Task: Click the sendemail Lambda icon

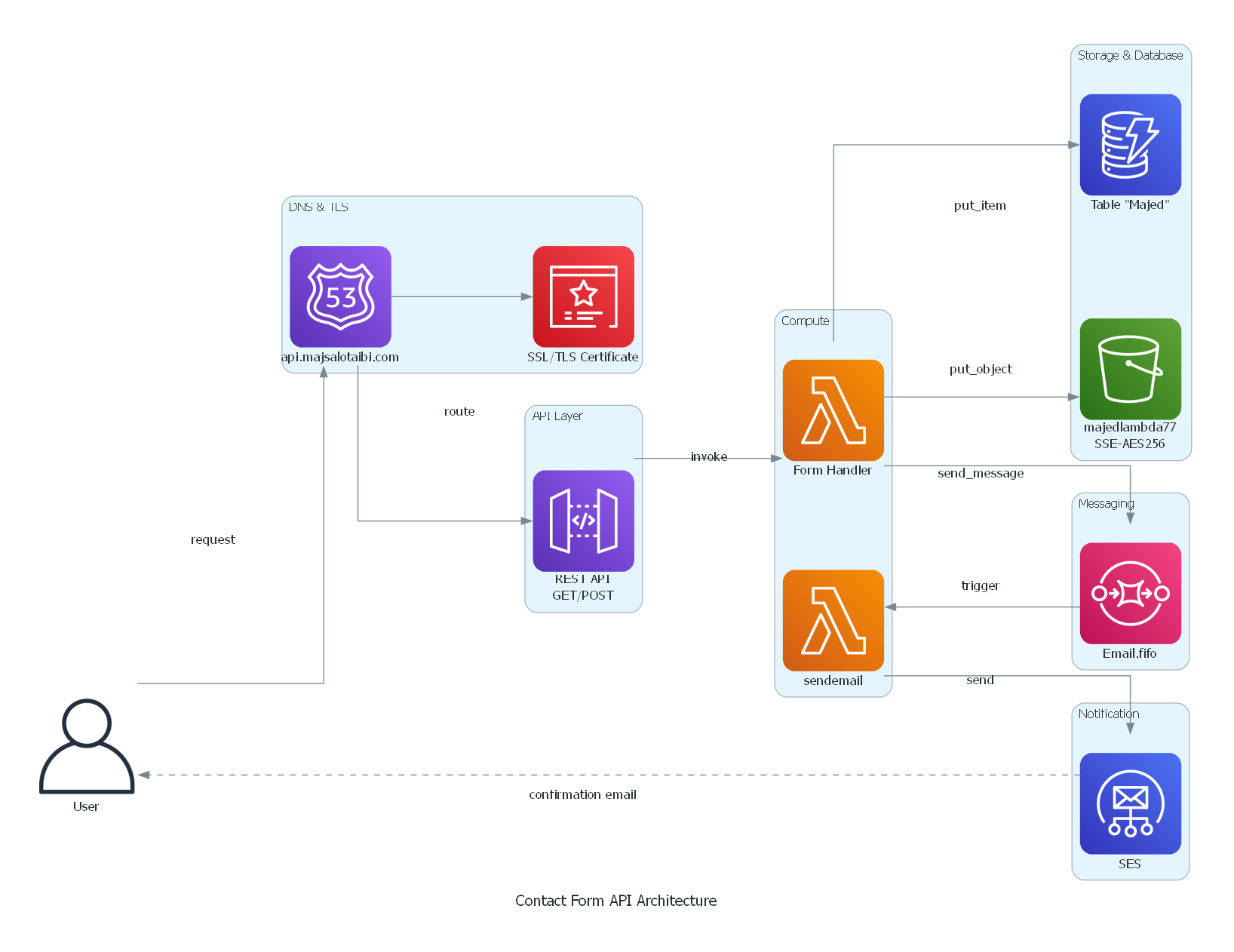Action: [833, 620]
